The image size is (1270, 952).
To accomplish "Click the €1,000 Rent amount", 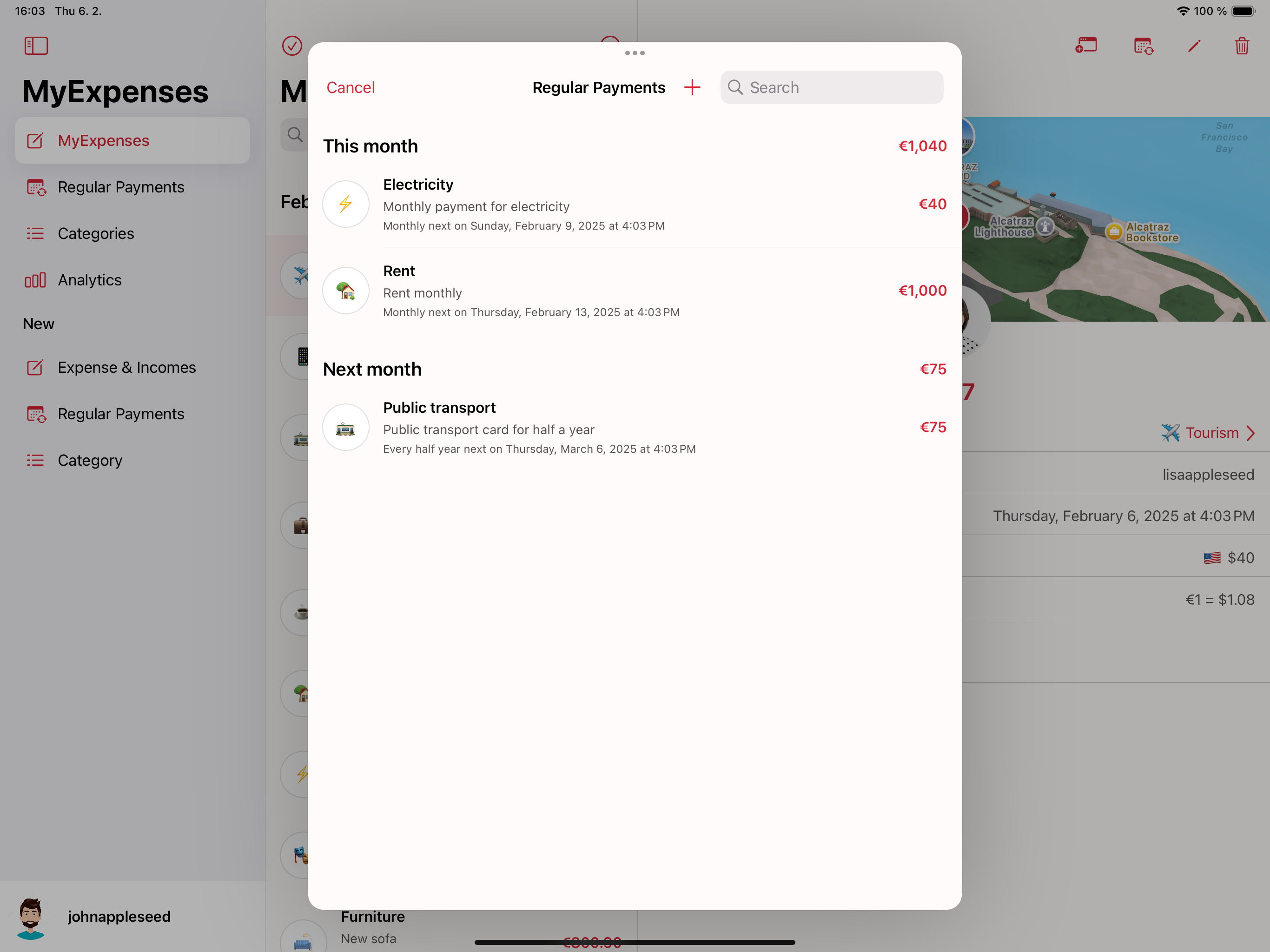I will click(x=922, y=291).
